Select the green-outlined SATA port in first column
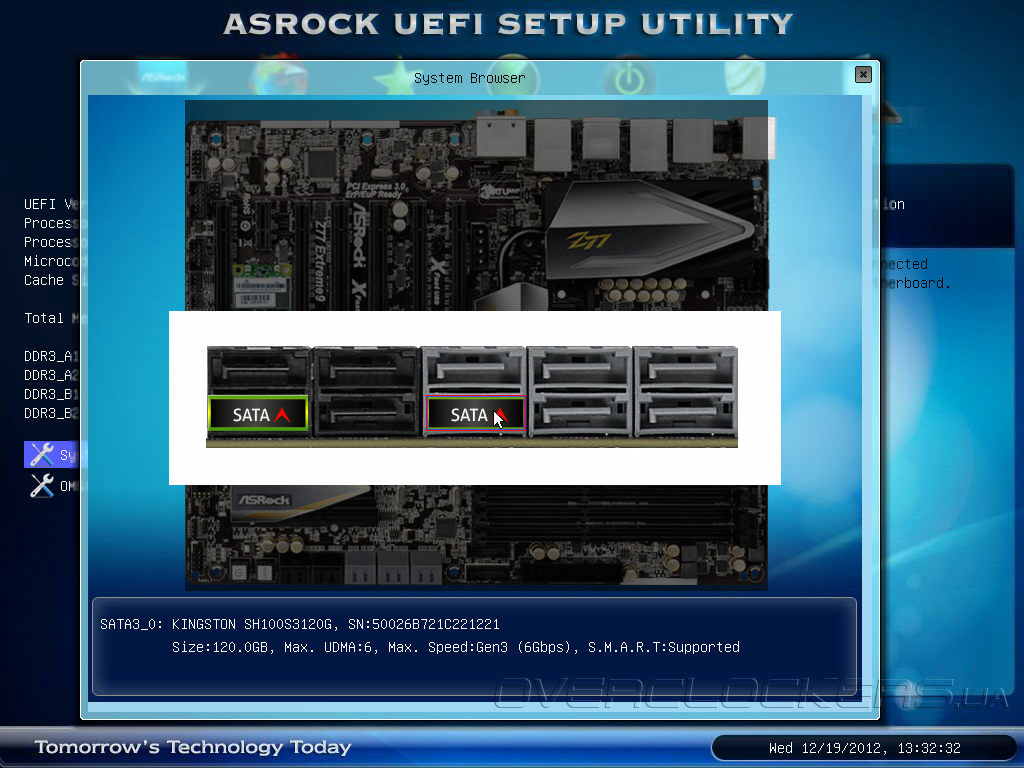Image resolution: width=1024 pixels, height=768 pixels. [x=258, y=413]
